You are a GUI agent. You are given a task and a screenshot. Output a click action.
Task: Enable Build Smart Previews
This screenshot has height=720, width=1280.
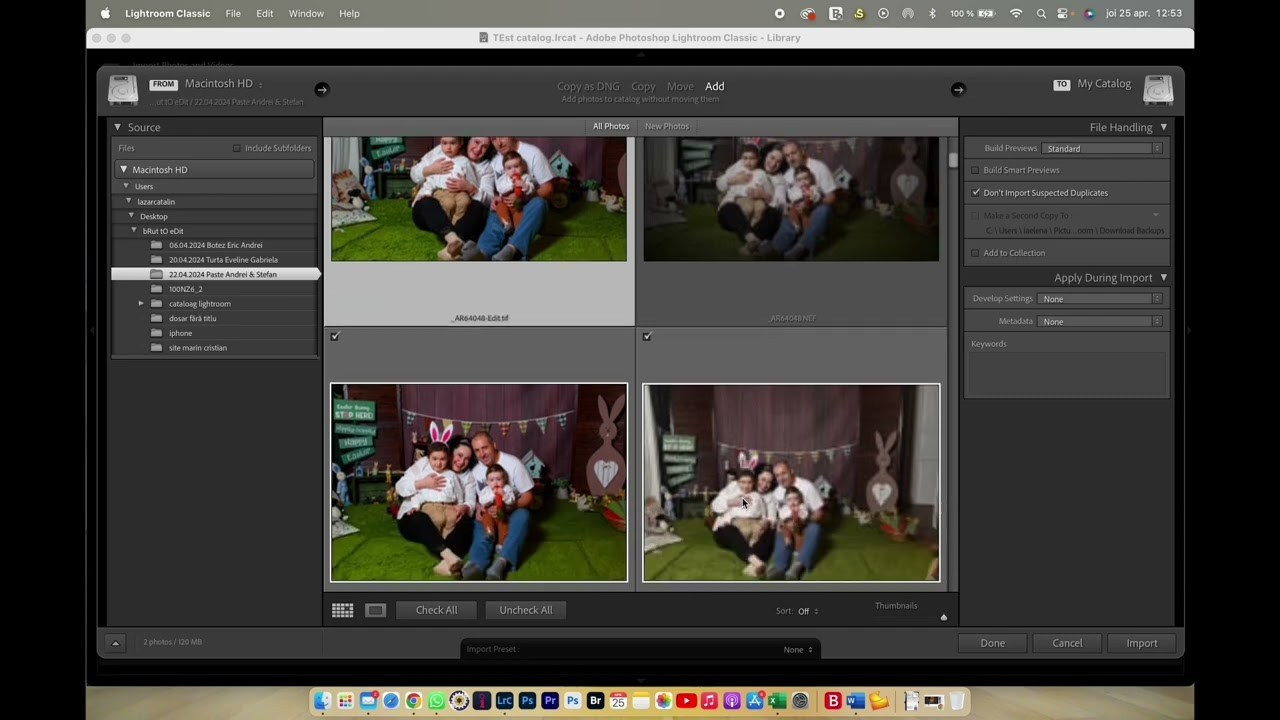click(975, 170)
